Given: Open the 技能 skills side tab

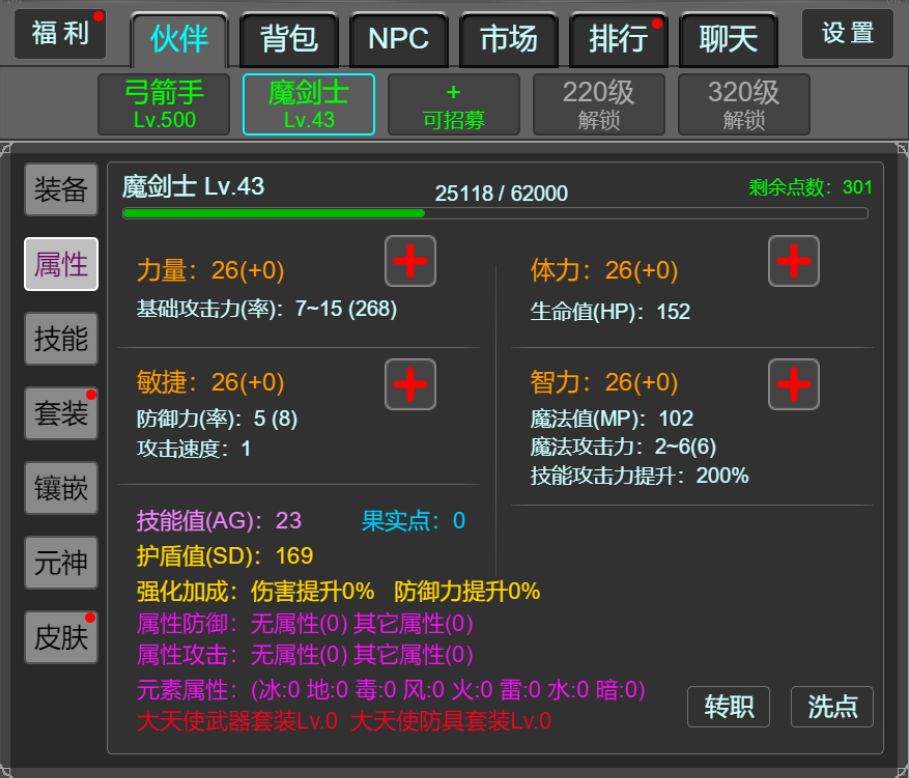Looking at the screenshot, I should coord(61,339).
